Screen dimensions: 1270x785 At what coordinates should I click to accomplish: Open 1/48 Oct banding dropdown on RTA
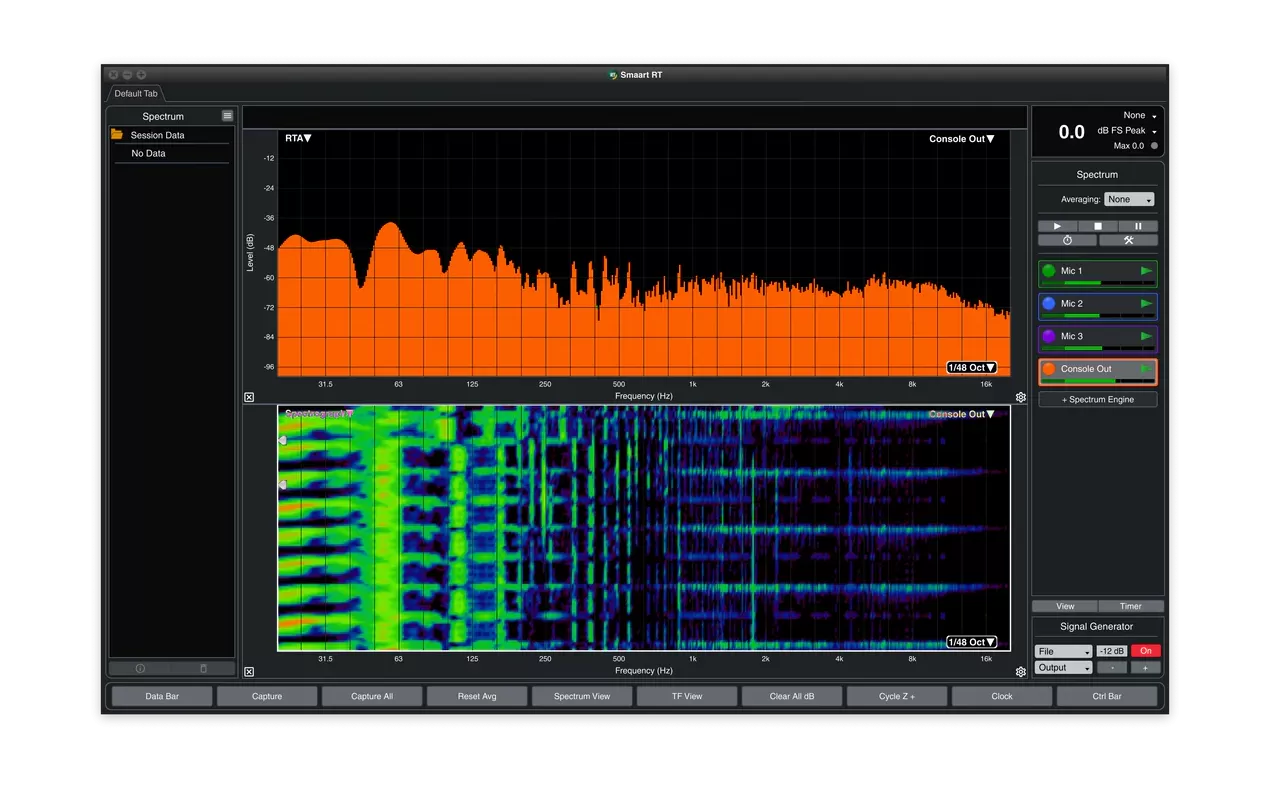coord(972,368)
